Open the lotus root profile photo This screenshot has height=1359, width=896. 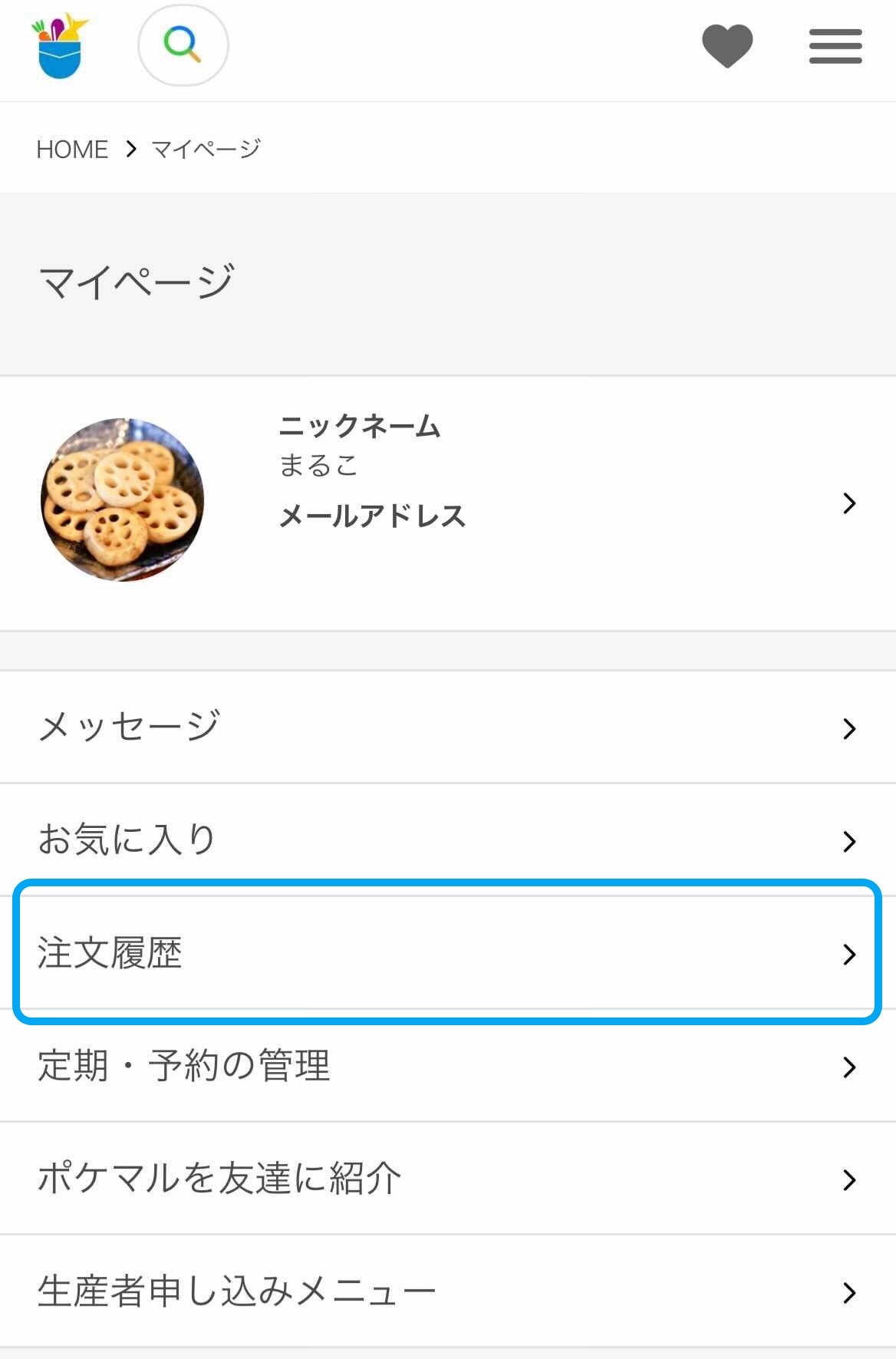coord(123,500)
